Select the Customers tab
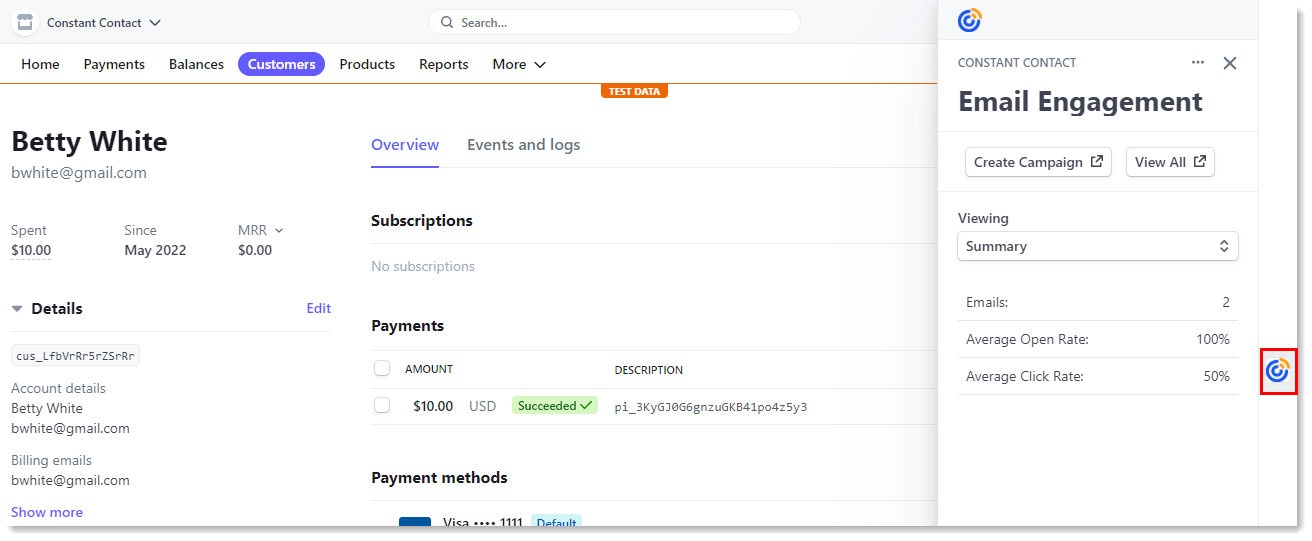The height and width of the screenshot is (541, 1312). pyautogui.click(x=281, y=64)
